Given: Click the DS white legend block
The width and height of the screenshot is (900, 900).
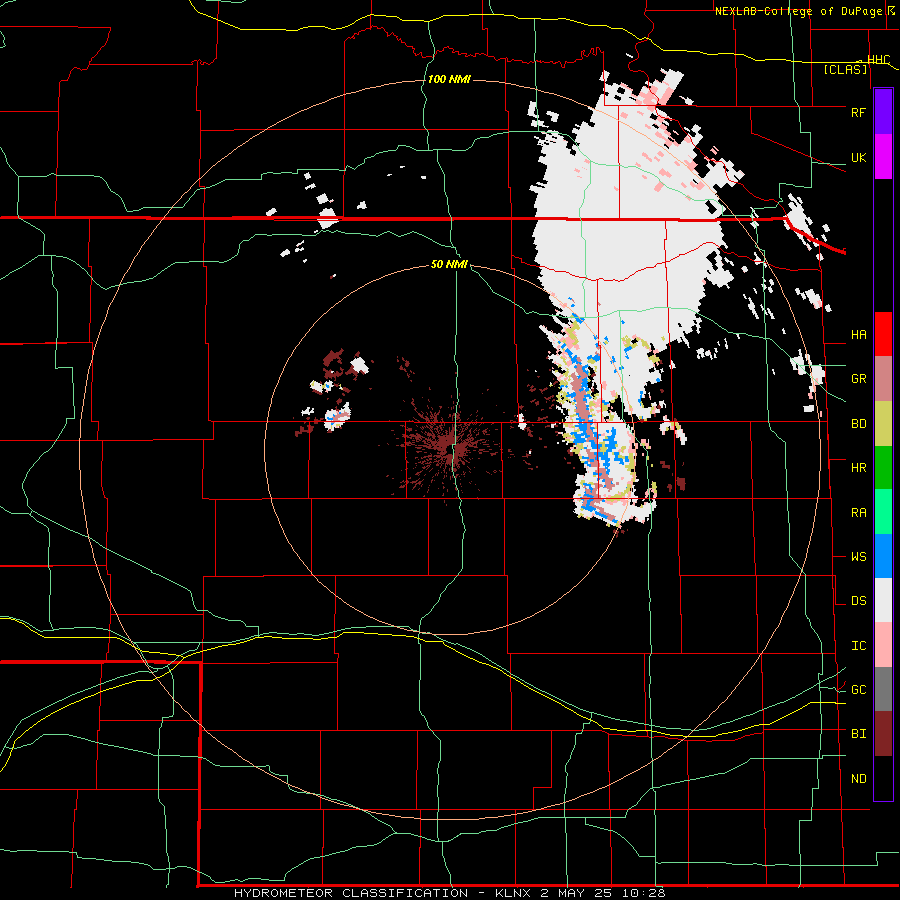Looking at the screenshot, I should click(883, 600).
